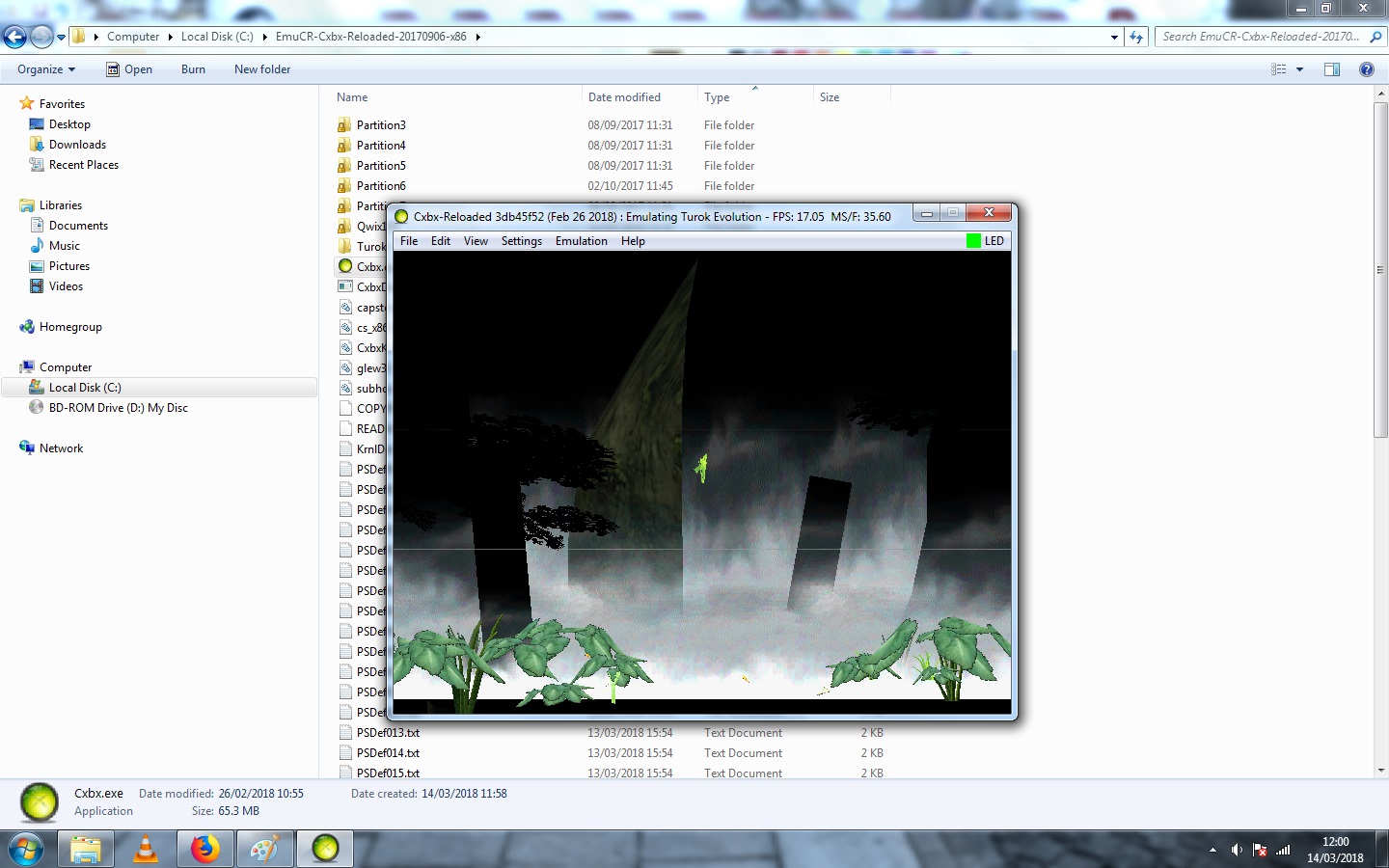Expand the arrow after Local Disk (C:) in address bar
1389x868 pixels.
264,37
